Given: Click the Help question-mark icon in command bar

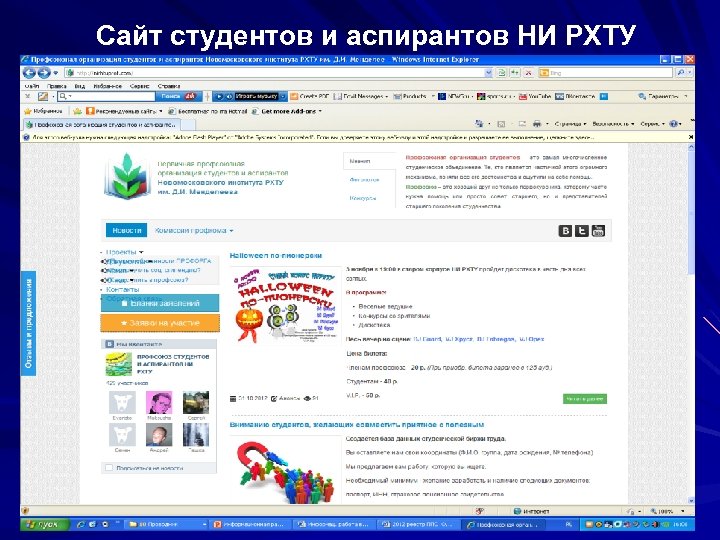Looking at the screenshot, I should tap(674, 124).
